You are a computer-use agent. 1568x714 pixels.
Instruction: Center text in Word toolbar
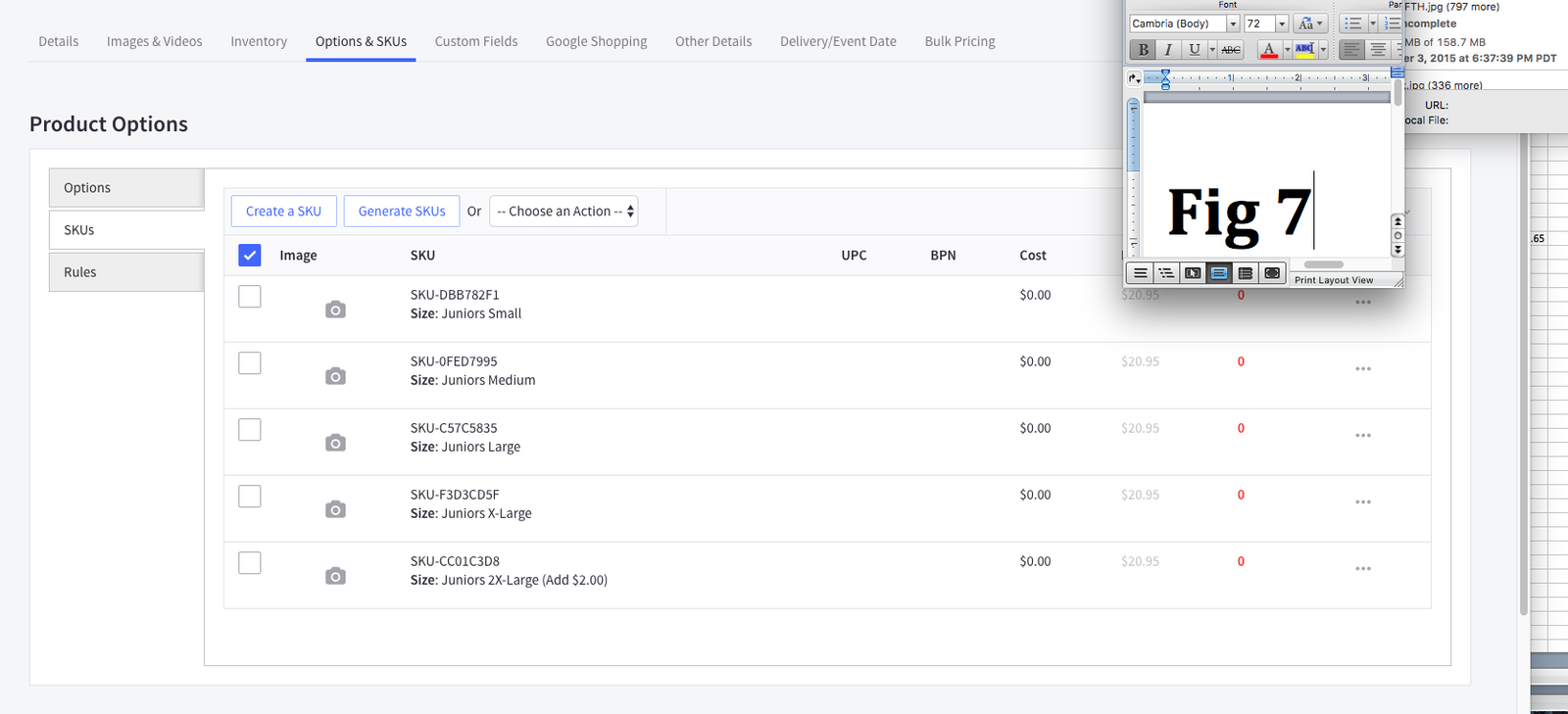tap(1378, 49)
